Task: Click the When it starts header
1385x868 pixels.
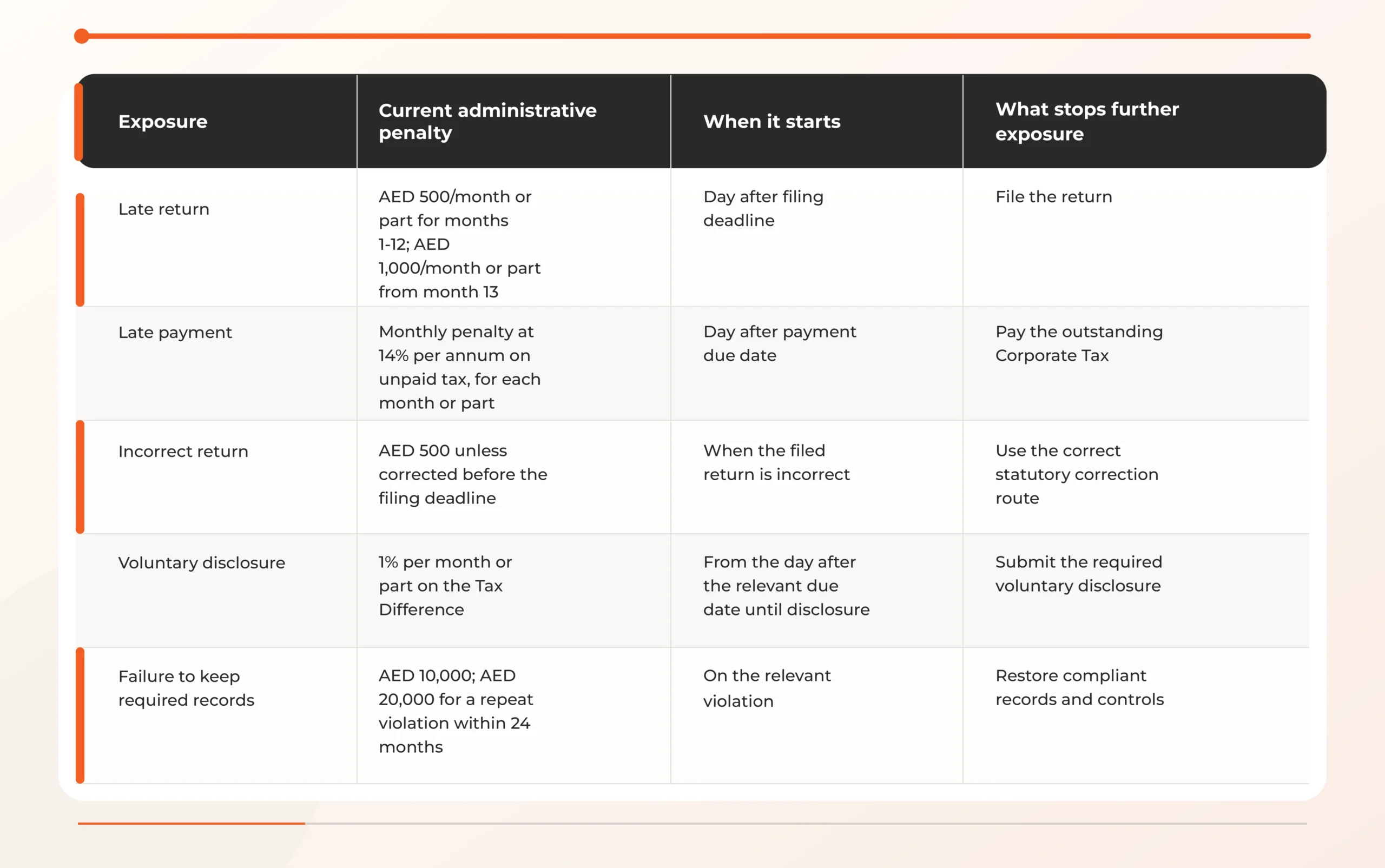Action: click(771, 121)
